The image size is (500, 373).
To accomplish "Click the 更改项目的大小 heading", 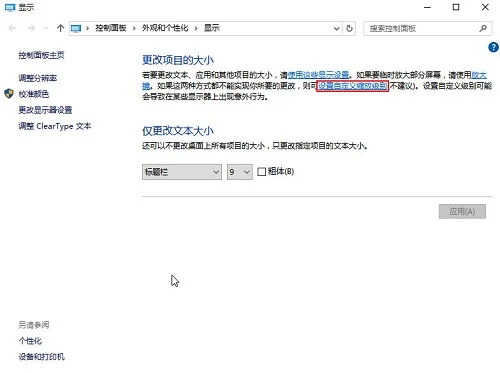I will click(x=178, y=60).
